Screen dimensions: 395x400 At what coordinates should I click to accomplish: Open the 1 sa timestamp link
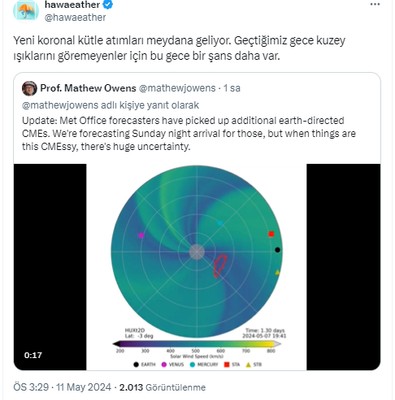(x=232, y=88)
